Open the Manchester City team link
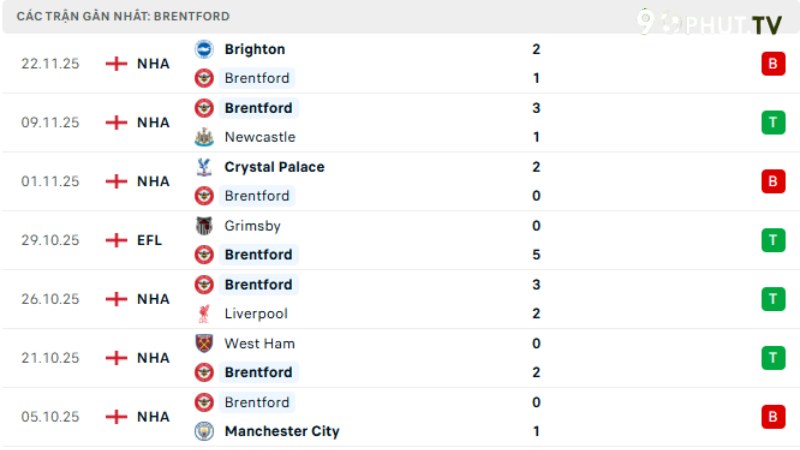This screenshot has width=800, height=450. click(x=282, y=431)
